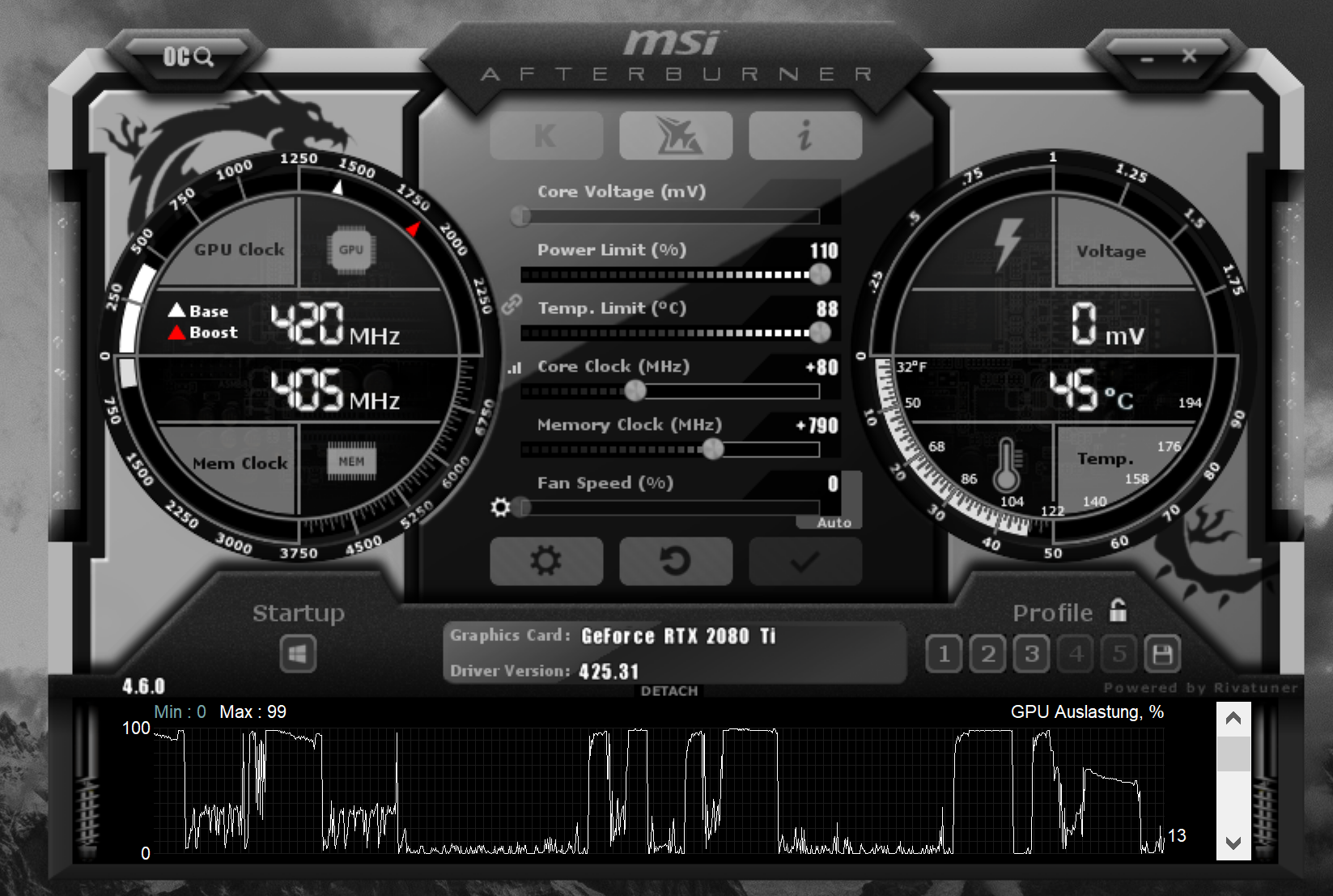Click the Temp. Limit slider handle
Image resolution: width=1333 pixels, height=896 pixels.
pos(820,333)
